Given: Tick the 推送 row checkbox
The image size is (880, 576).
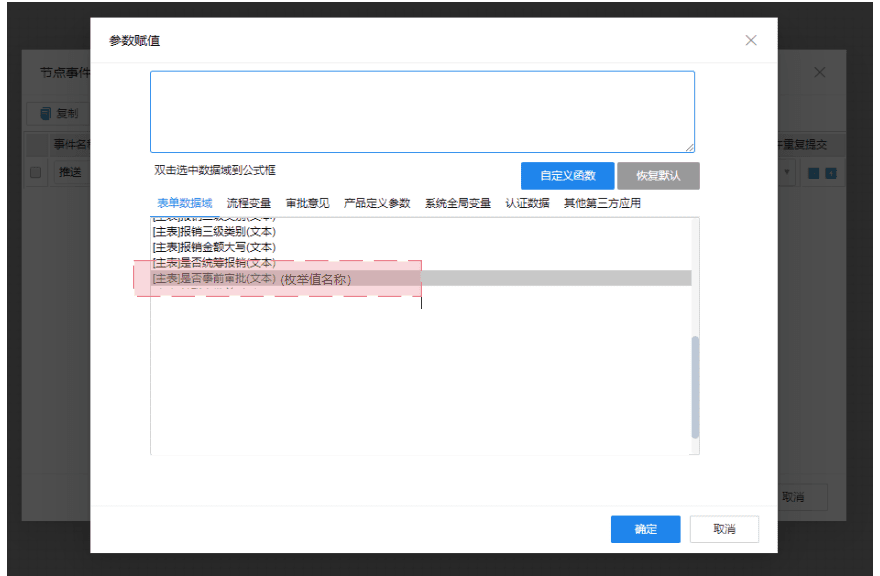Looking at the screenshot, I should point(35,172).
